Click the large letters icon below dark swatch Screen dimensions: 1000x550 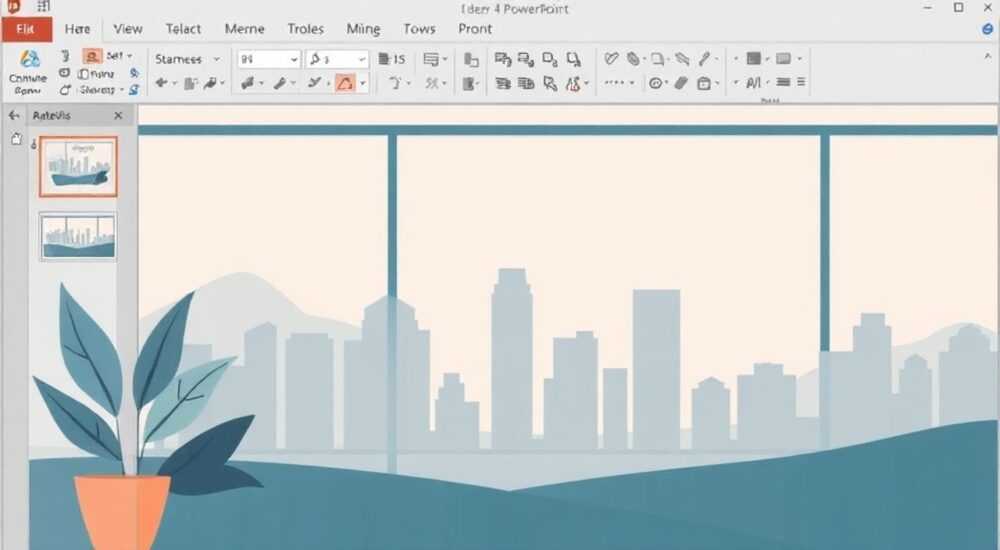pyautogui.click(x=753, y=82)
